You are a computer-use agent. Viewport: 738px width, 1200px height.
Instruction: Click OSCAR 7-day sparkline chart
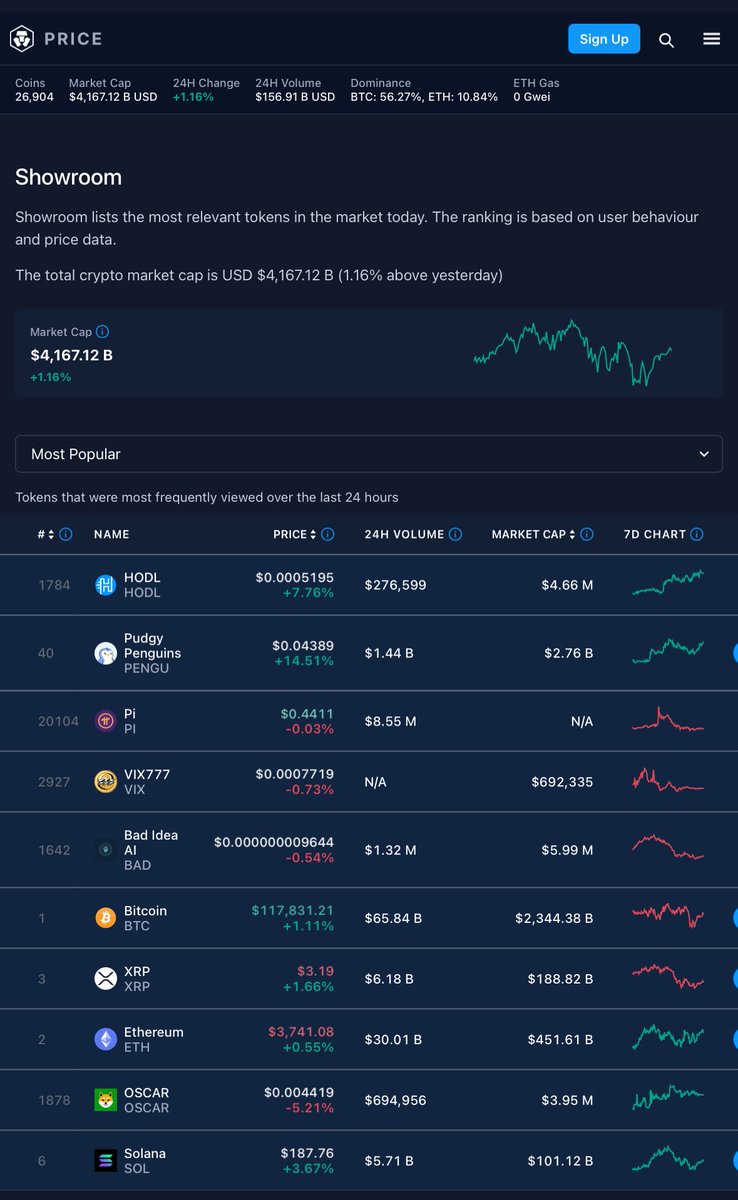pyautogui.click(x=668, y=1098)
